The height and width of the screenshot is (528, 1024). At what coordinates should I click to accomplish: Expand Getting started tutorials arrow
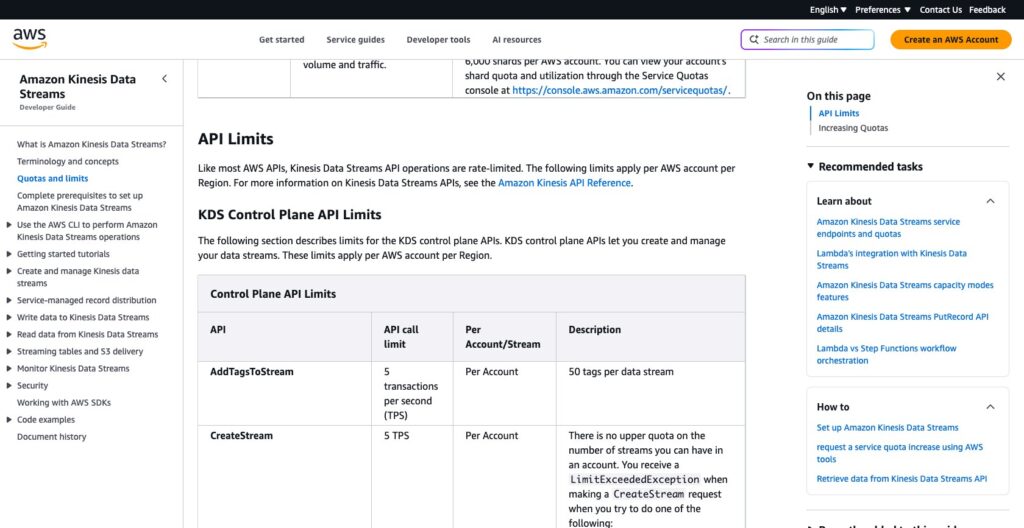tap(9, 254)
